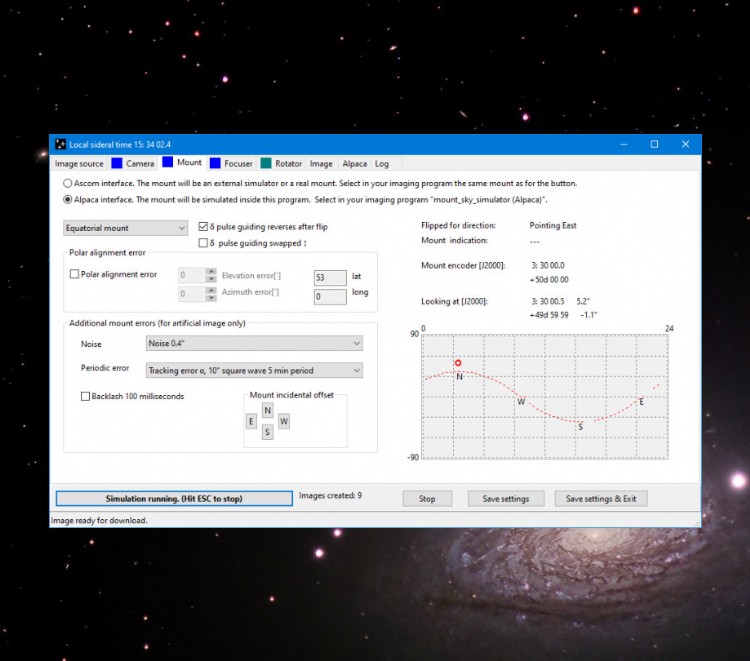Close the simulator window

[x=685, y=144]
